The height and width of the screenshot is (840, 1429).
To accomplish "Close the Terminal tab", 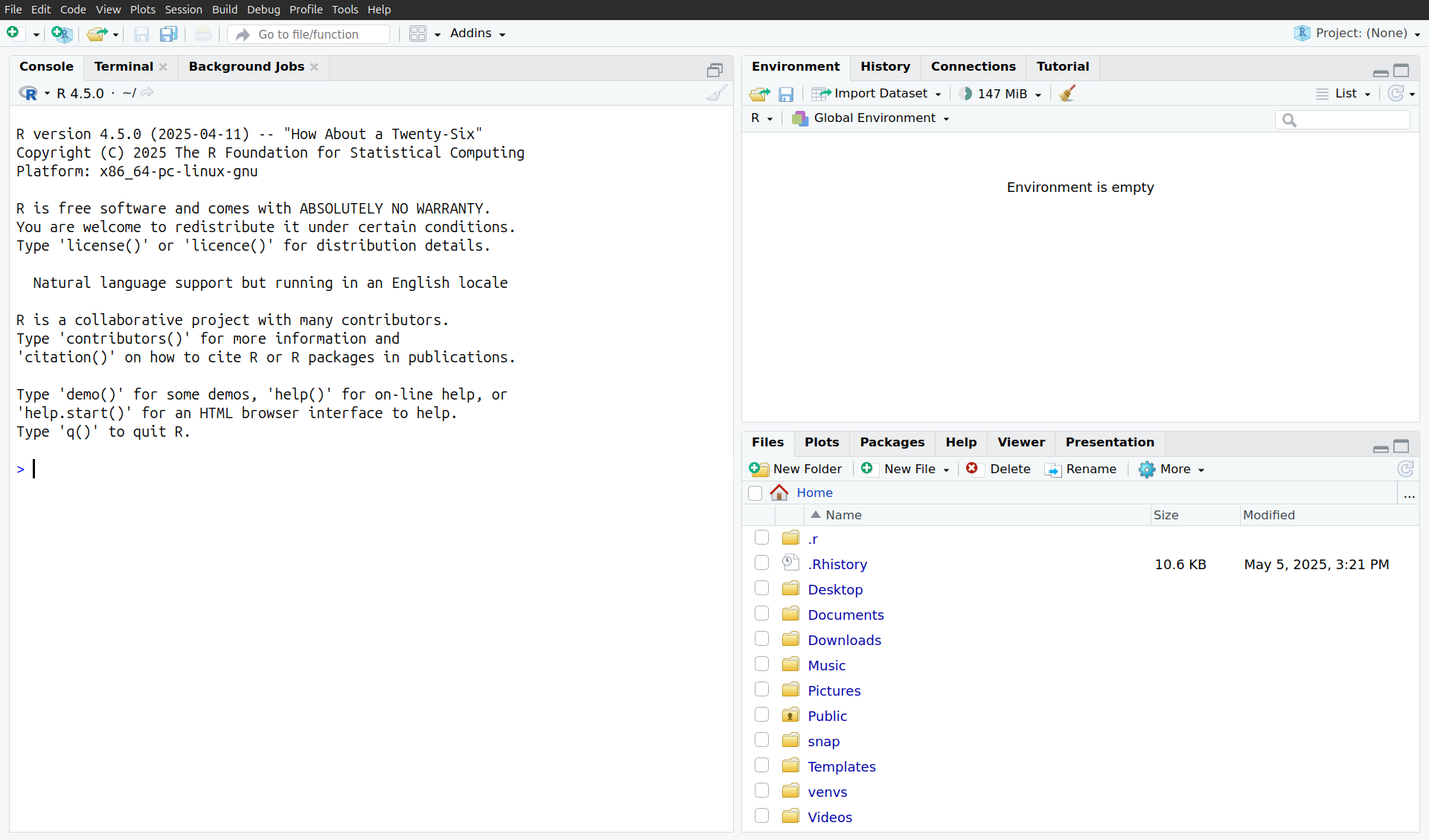I will pos(163,67).
